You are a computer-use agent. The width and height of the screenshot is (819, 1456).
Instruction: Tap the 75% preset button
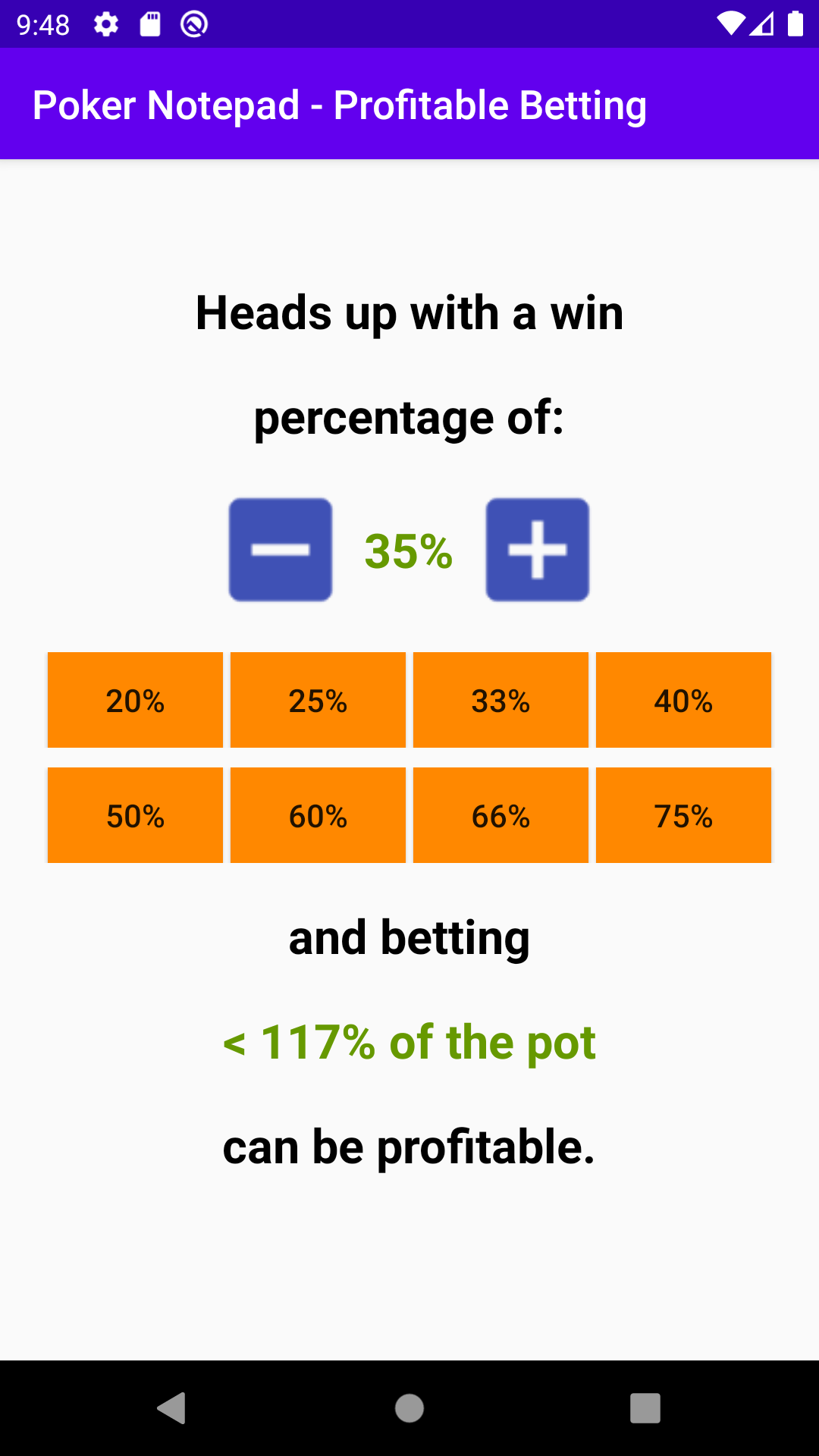[x=683, y=815]
